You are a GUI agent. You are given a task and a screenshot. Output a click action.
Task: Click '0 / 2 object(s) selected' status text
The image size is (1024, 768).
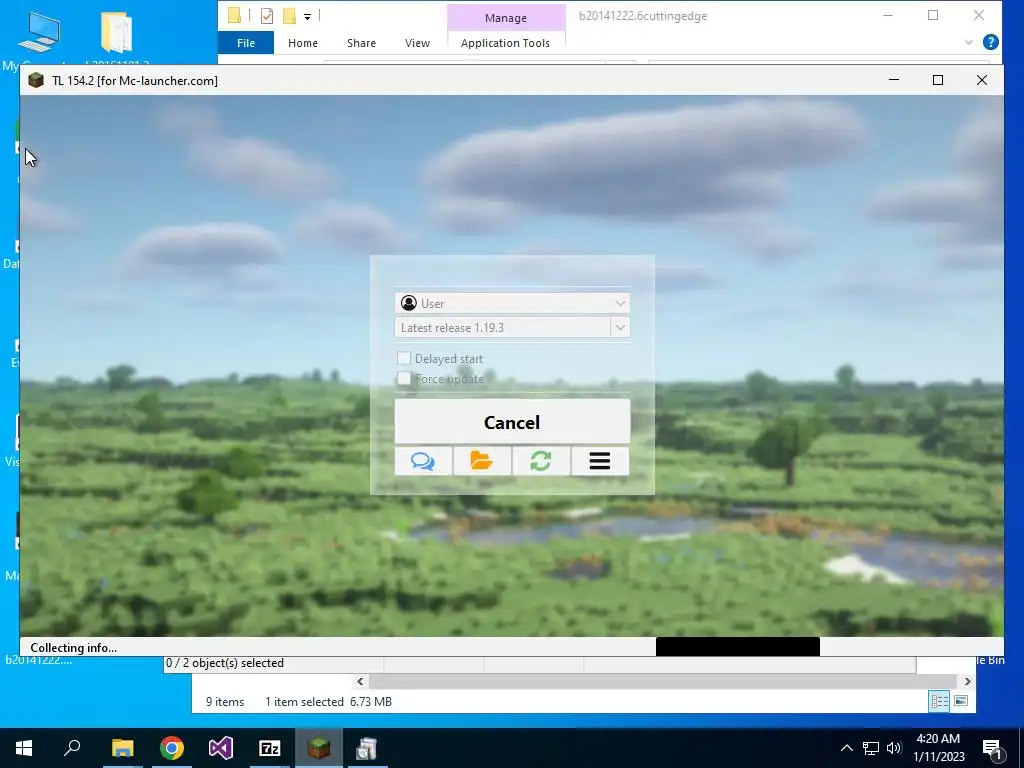225,663
